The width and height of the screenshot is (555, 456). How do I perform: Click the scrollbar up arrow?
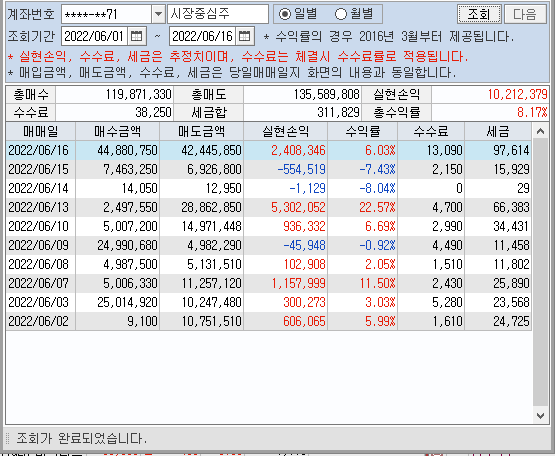pos(540,131)
